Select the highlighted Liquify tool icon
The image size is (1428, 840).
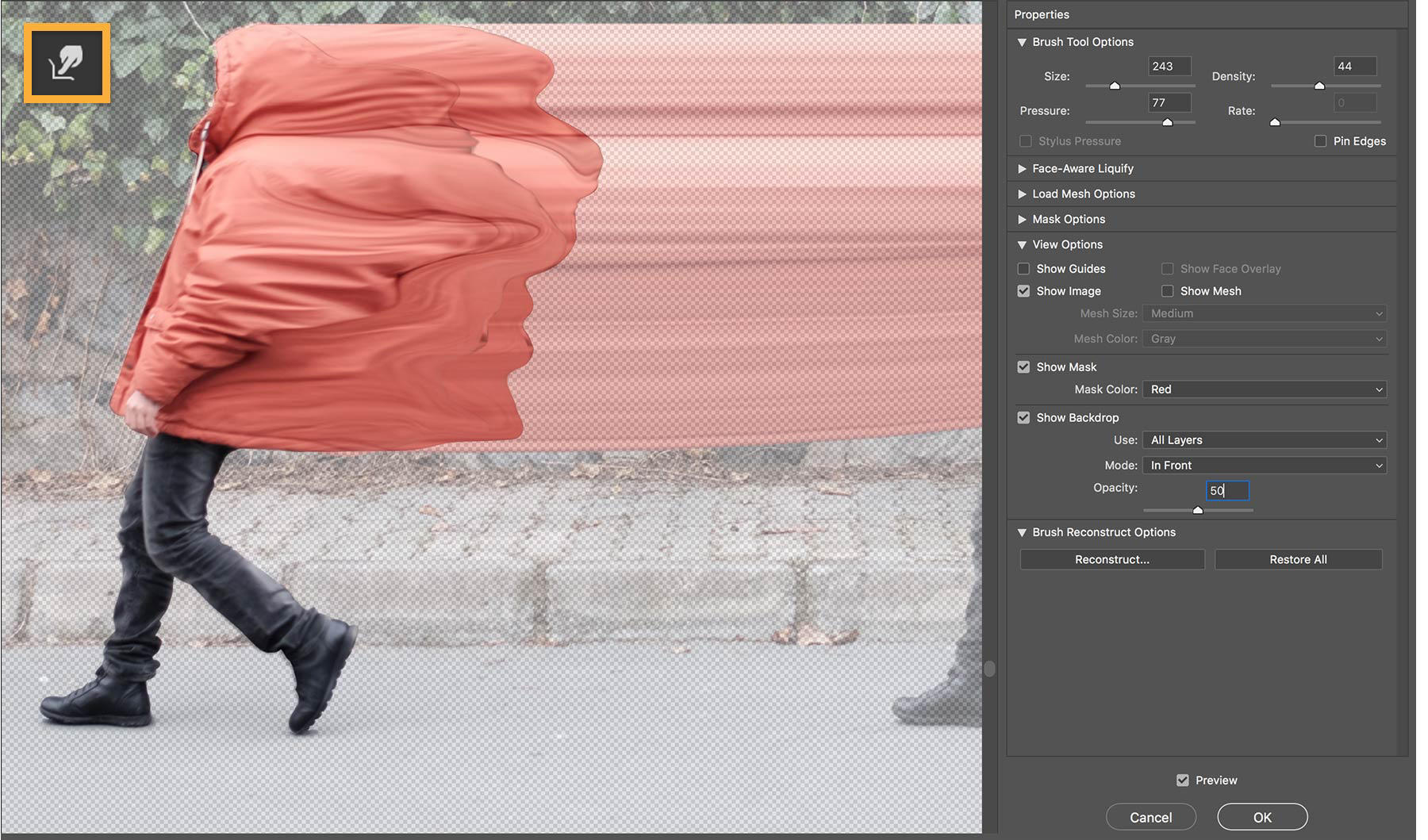[x=67, y=63]
